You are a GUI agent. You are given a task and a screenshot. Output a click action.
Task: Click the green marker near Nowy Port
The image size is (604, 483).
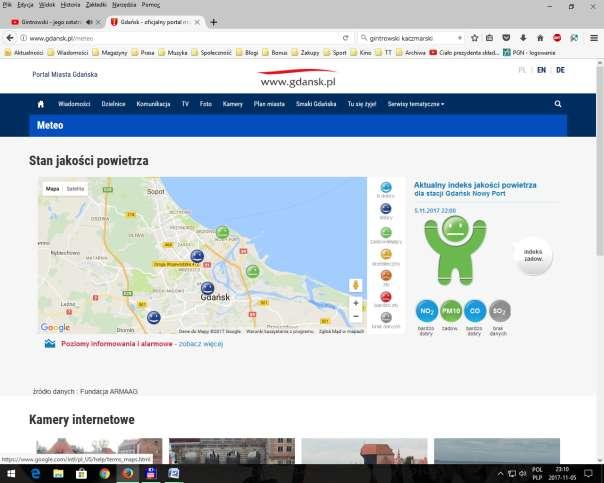pyautogui.click(x=222, y=232)
